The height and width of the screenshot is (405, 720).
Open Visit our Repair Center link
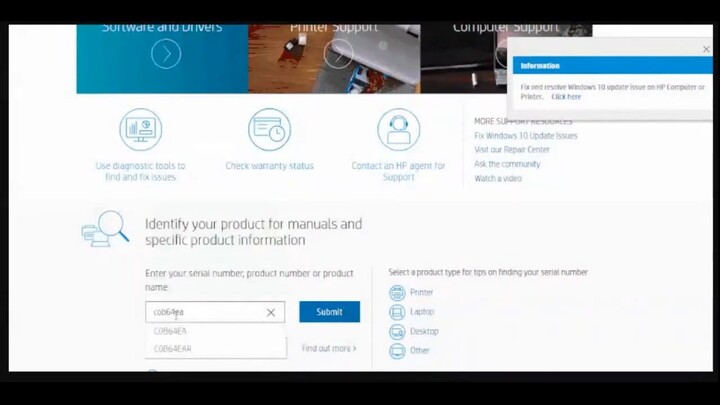pyautogui.click(x=512, y=150)
